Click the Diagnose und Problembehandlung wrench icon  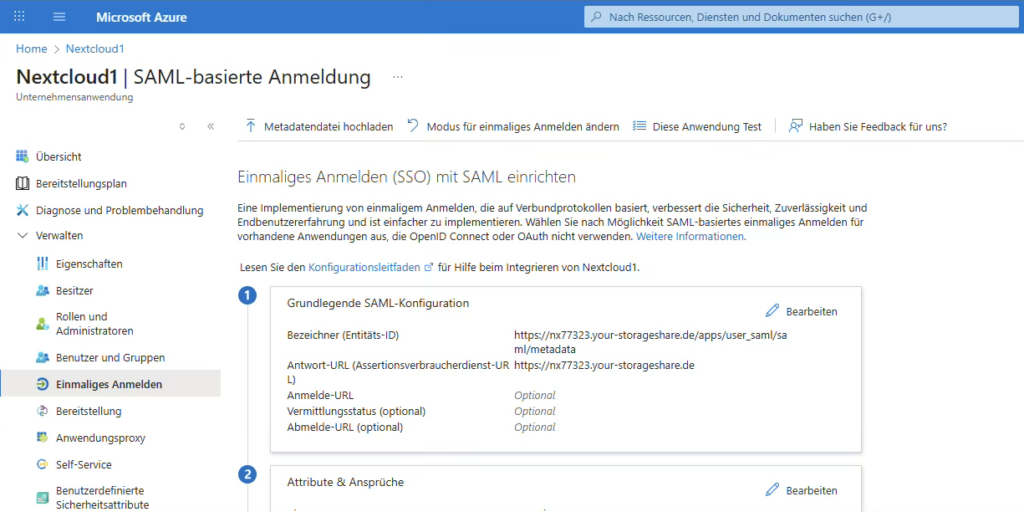click(x=23, y=211)
